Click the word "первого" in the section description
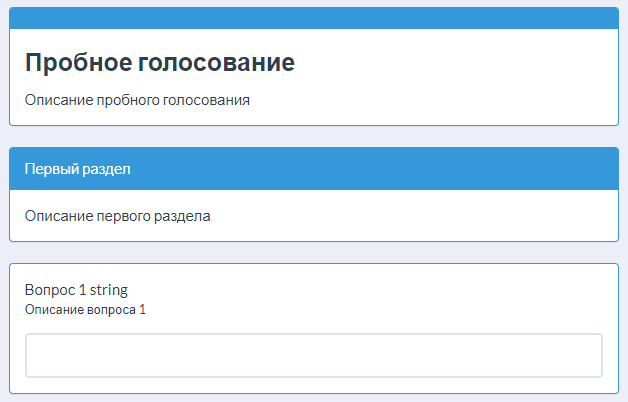Viewport: 628px width, 402px height. (x=124, y=216)
